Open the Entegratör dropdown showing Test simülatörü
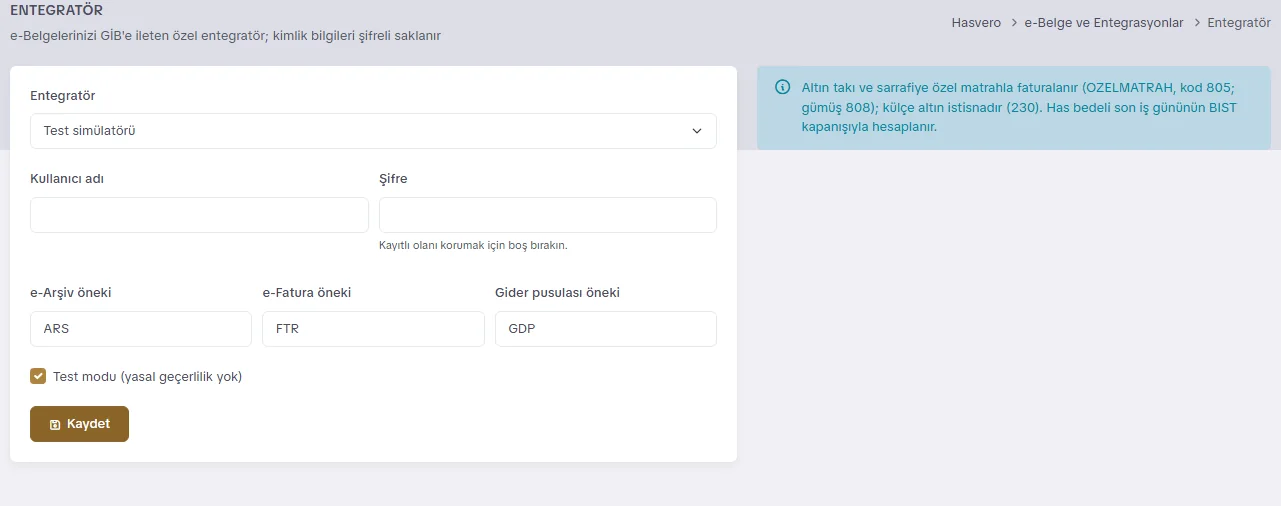 [373, 131]
